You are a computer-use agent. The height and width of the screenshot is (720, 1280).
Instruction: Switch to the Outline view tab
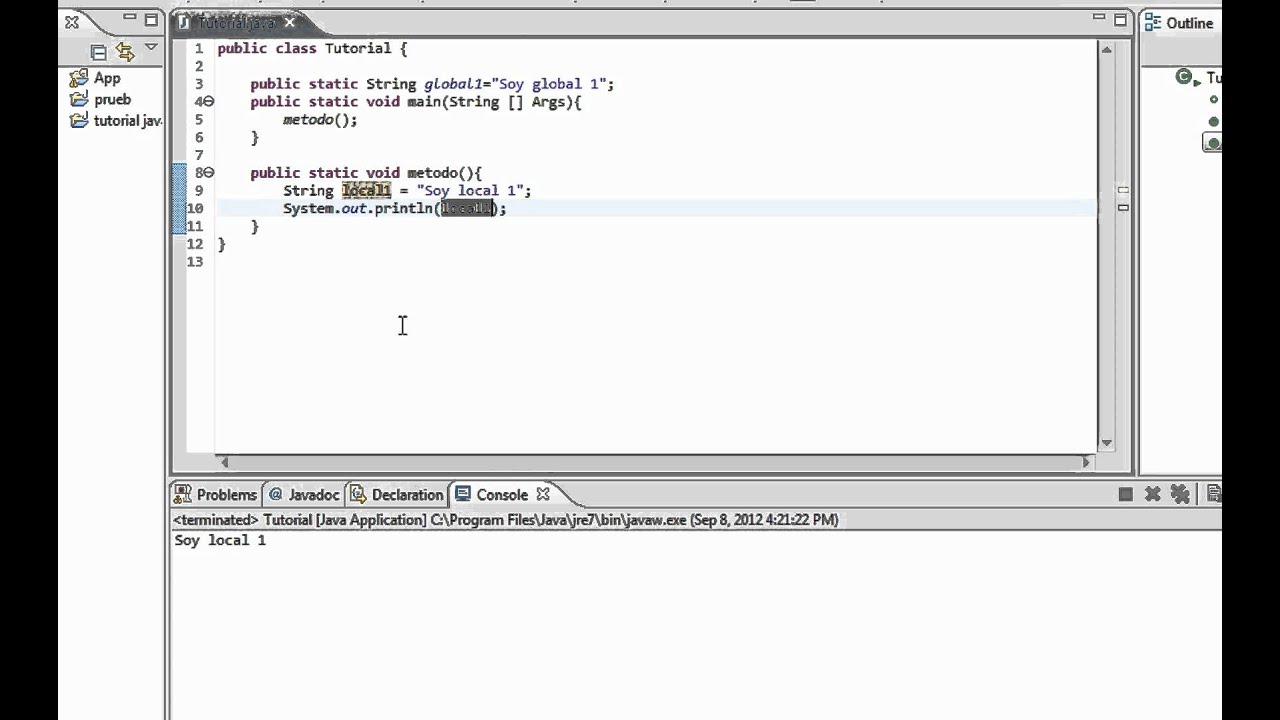1180,22
